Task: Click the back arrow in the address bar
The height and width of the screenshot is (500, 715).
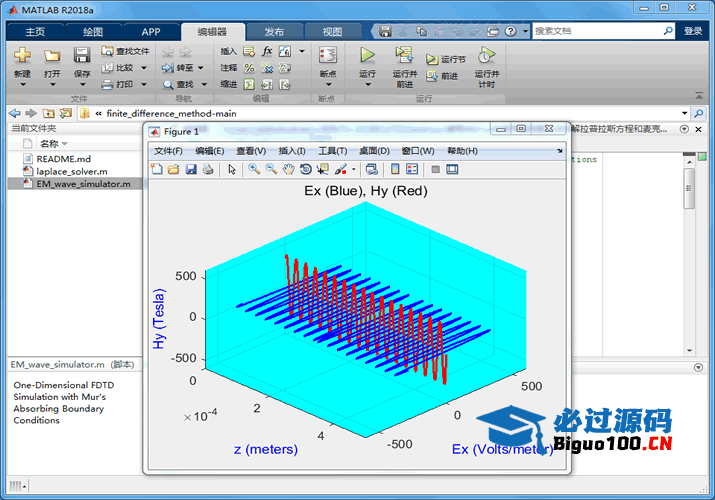Action: click(x=15, y=113)
